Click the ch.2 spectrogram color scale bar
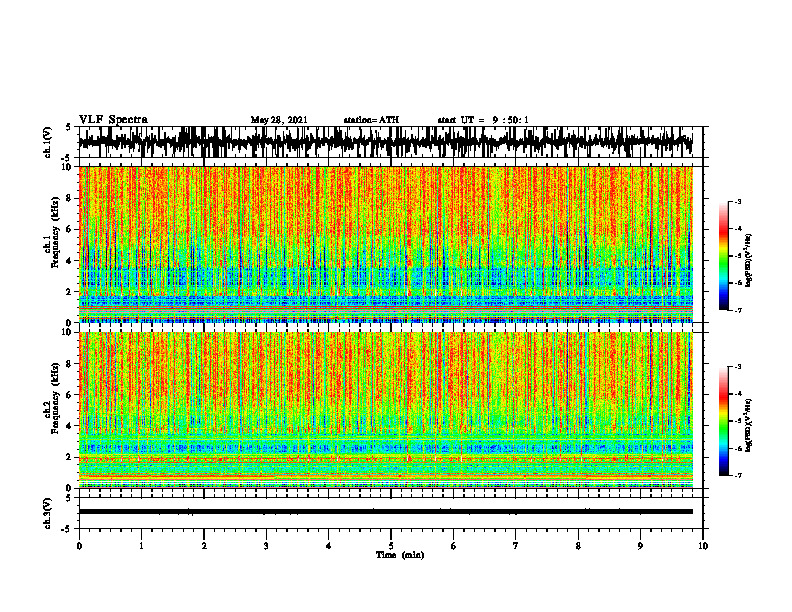The image size is (792, 612). (723, 421)
